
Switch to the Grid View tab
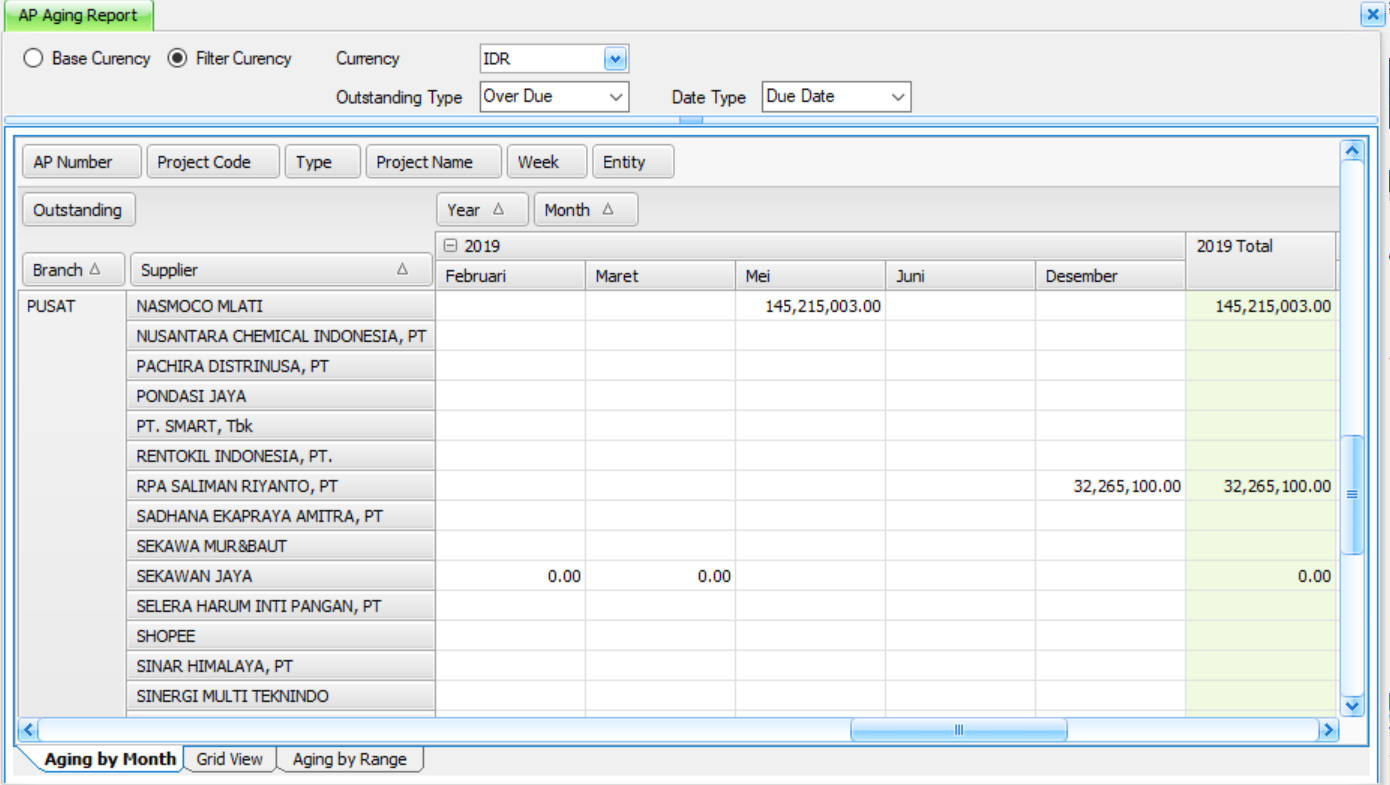229,759
